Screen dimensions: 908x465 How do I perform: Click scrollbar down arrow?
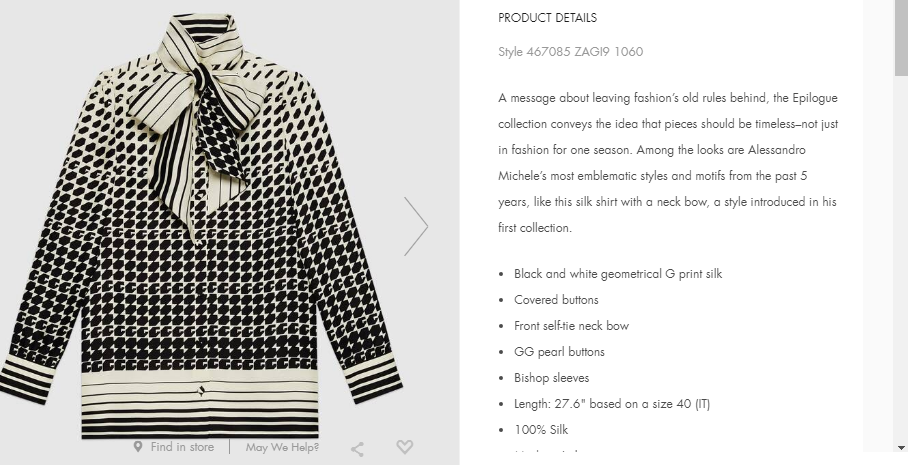pyautogui.click(x=901, y=447)
